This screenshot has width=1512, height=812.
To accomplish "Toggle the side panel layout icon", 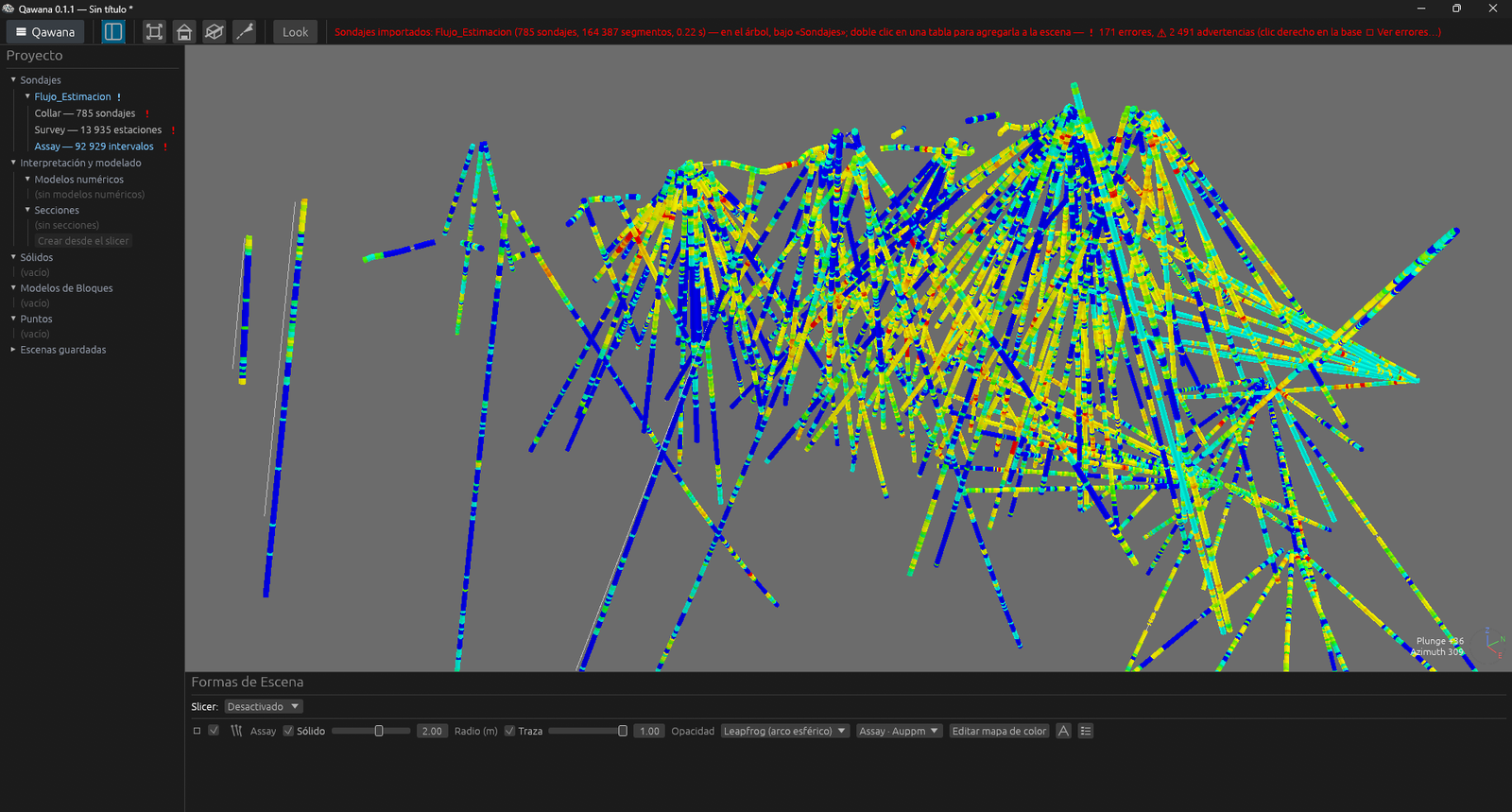I will (x=113, y=31).
